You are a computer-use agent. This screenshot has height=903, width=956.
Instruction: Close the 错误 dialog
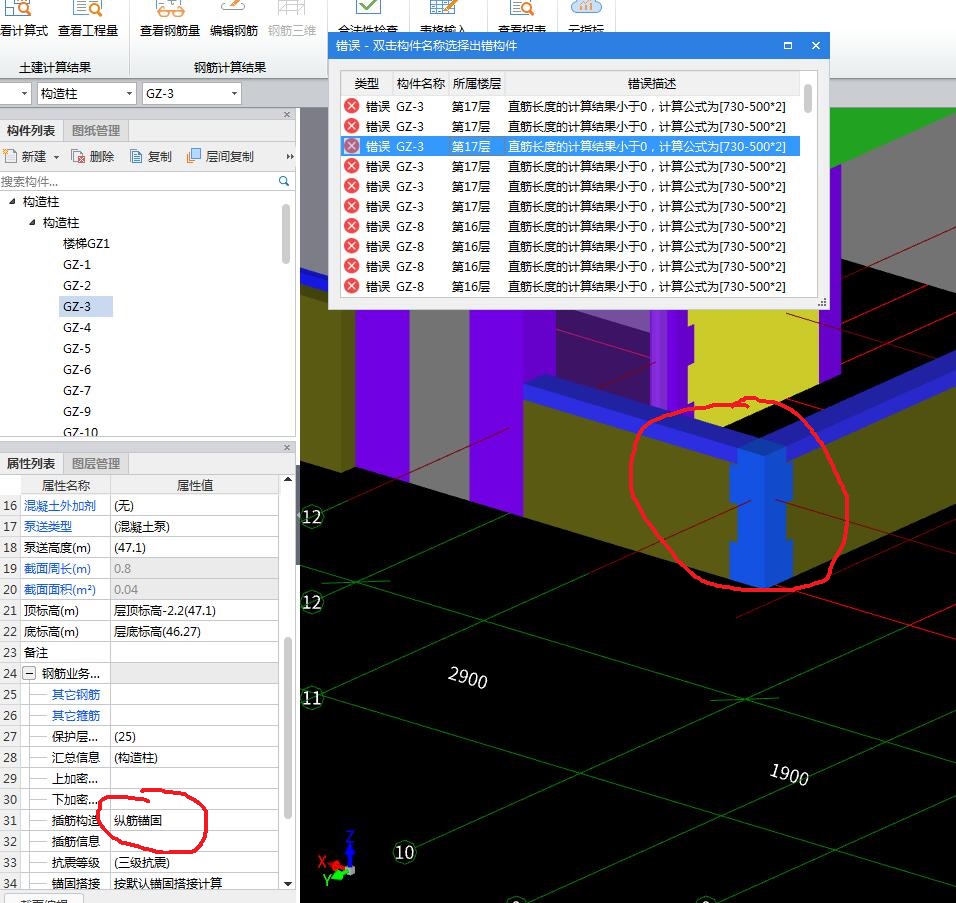point(816,46)
